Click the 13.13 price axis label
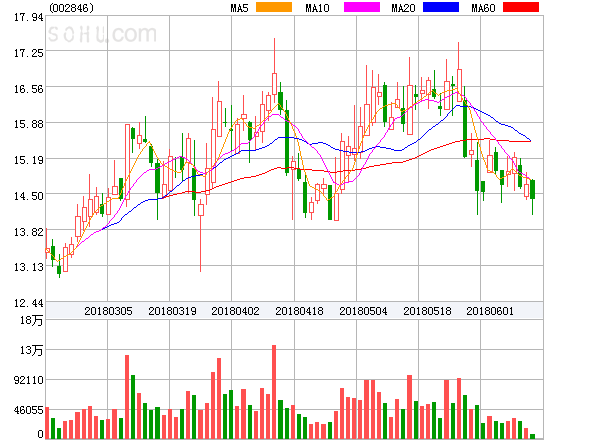This screenshot has width=600, height=440. pos(29,267)
